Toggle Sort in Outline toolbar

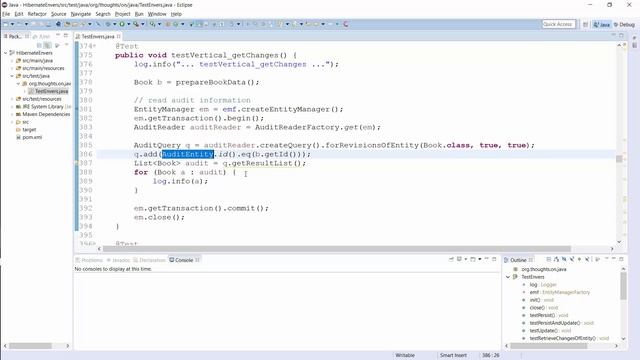pos(556,260)
